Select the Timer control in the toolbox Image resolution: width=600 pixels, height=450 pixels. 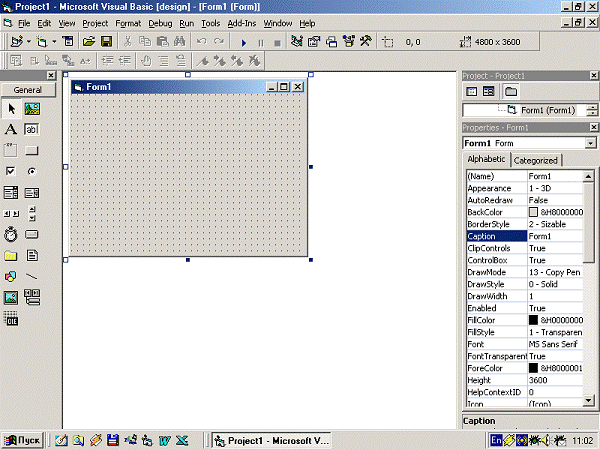(x=11, y=233)
